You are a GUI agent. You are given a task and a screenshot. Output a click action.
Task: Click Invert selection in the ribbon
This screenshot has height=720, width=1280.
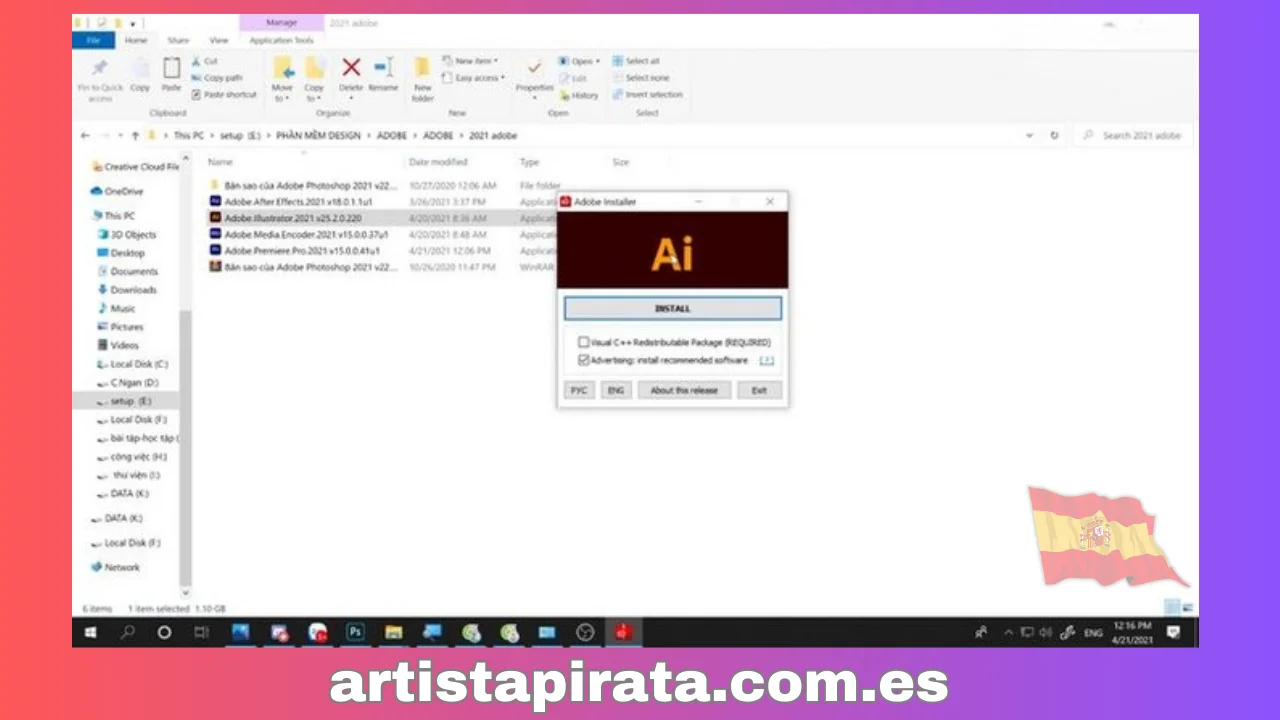(x=647, y=95)
